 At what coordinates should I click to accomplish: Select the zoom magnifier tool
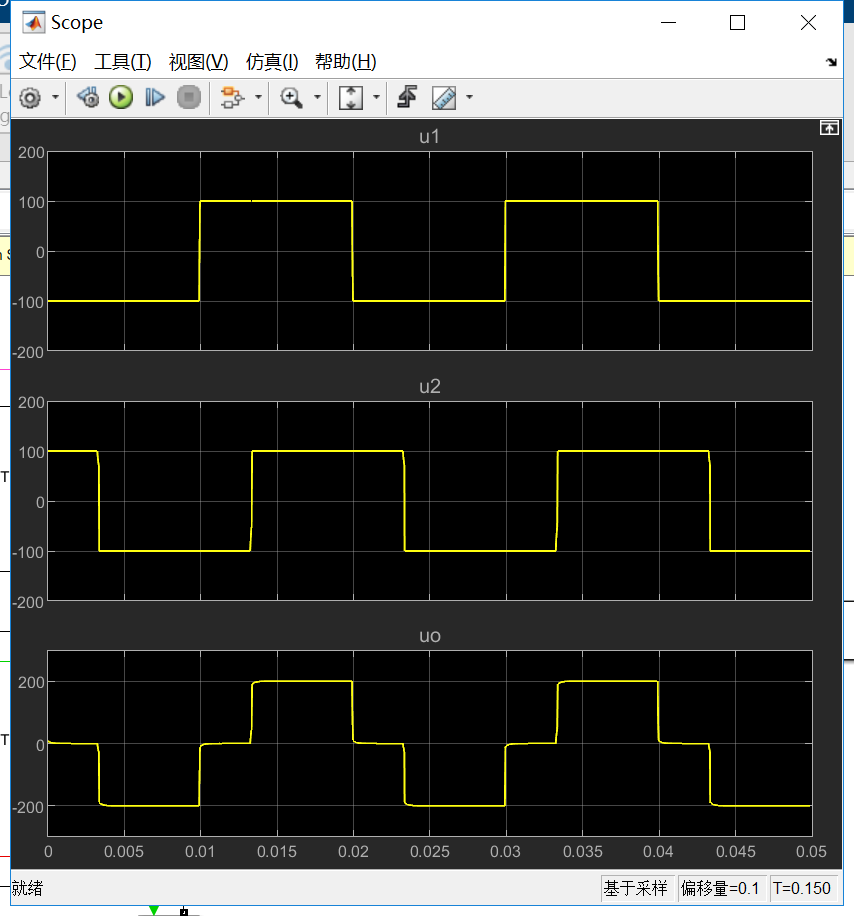(291, 97)
